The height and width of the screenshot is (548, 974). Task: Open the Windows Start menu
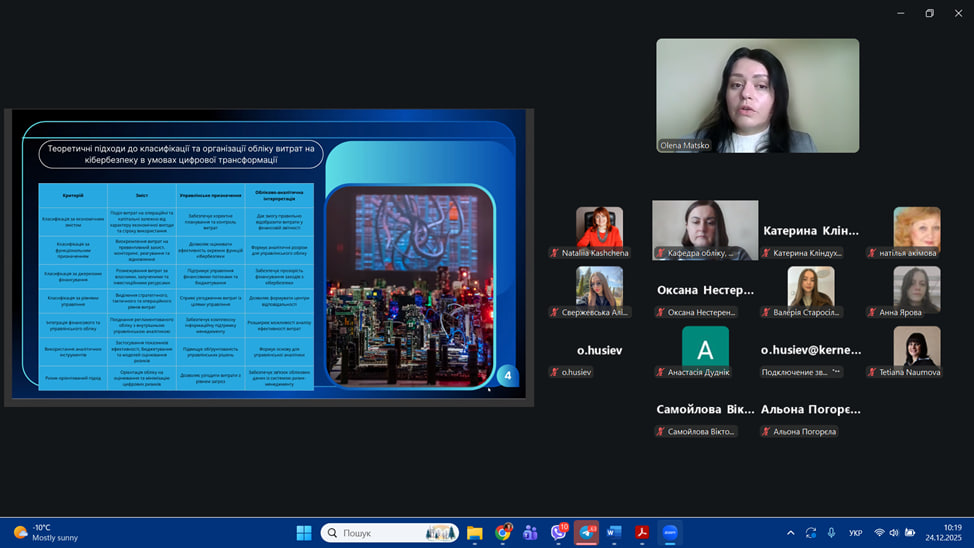304,533
